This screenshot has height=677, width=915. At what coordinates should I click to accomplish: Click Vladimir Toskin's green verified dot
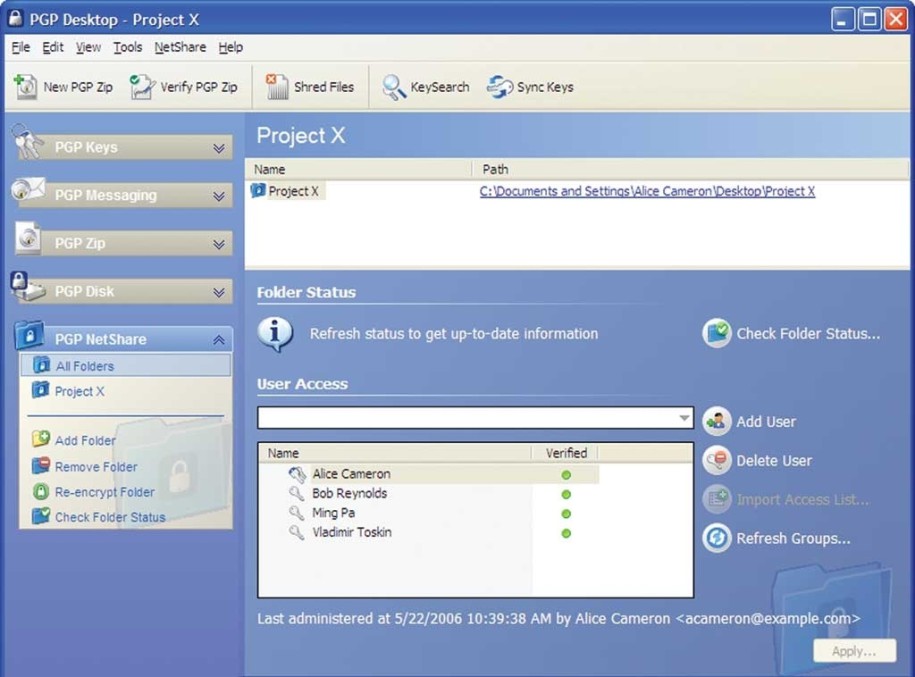[x=565, y=533]
